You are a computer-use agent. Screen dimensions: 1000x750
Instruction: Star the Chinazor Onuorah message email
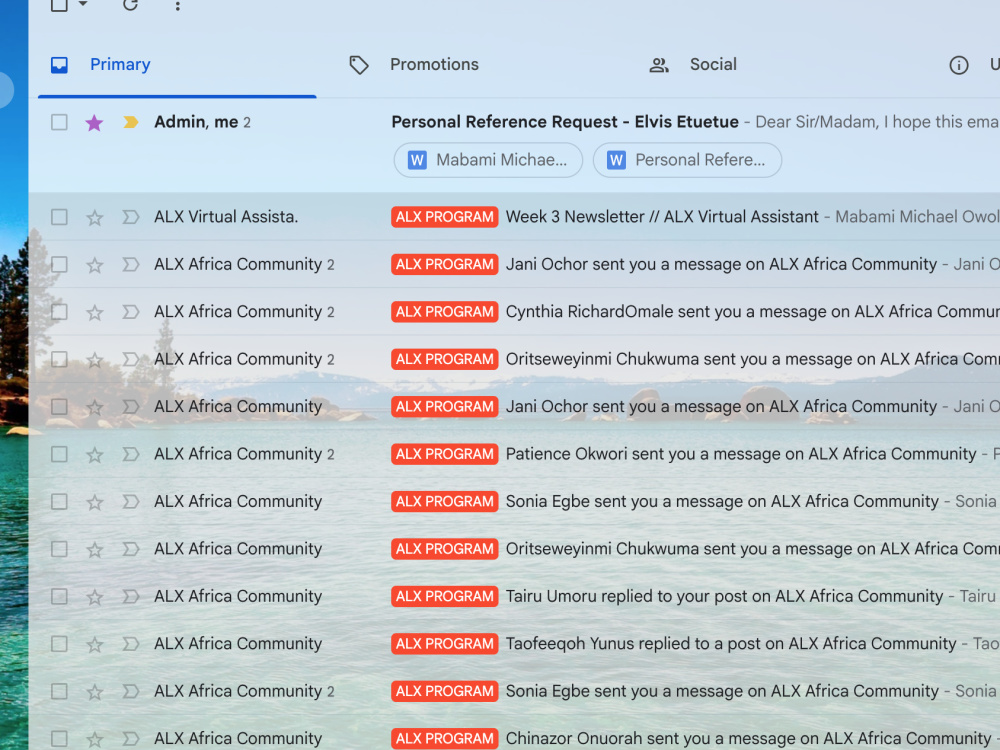pyautogui.click(x=94, y=739)
